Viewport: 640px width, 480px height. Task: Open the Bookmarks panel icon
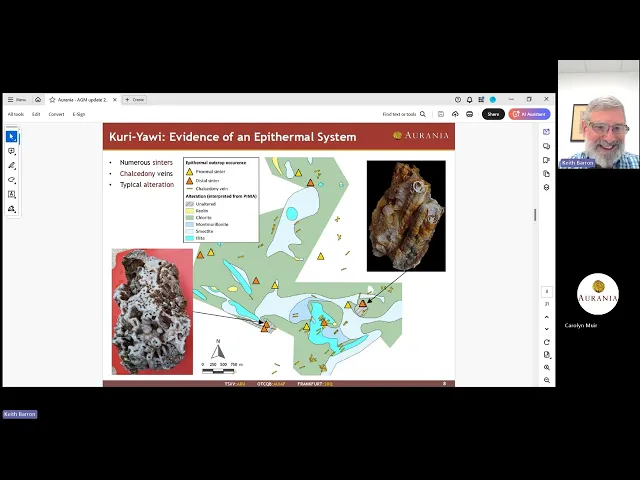point(547,160)
